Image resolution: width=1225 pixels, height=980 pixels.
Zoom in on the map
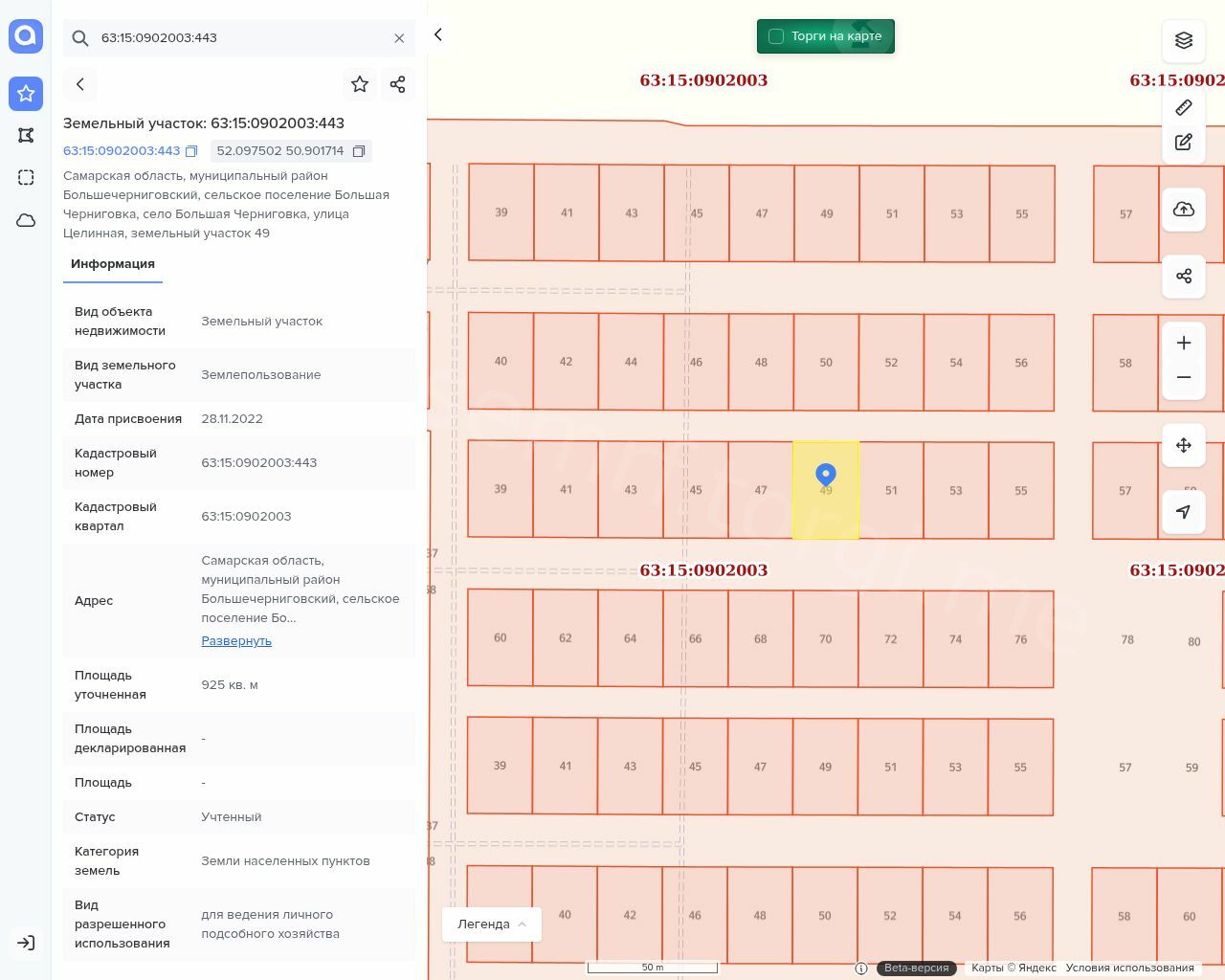[1184, 343]
